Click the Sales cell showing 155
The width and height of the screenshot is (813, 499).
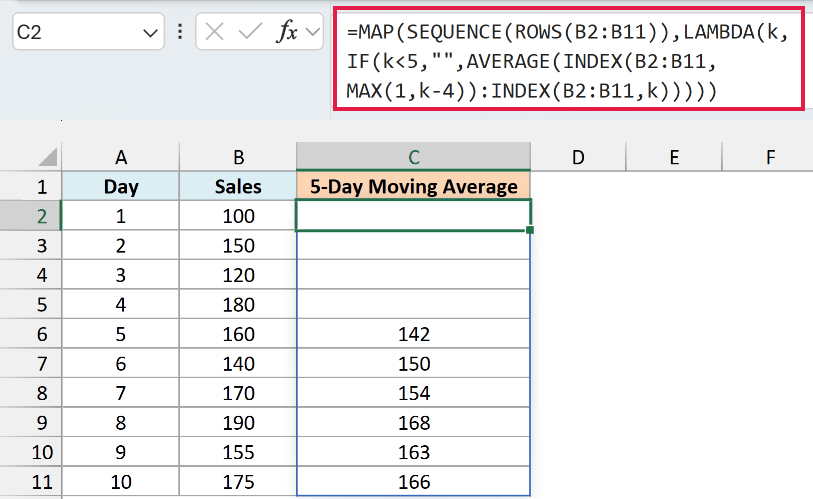pos(238,452)
